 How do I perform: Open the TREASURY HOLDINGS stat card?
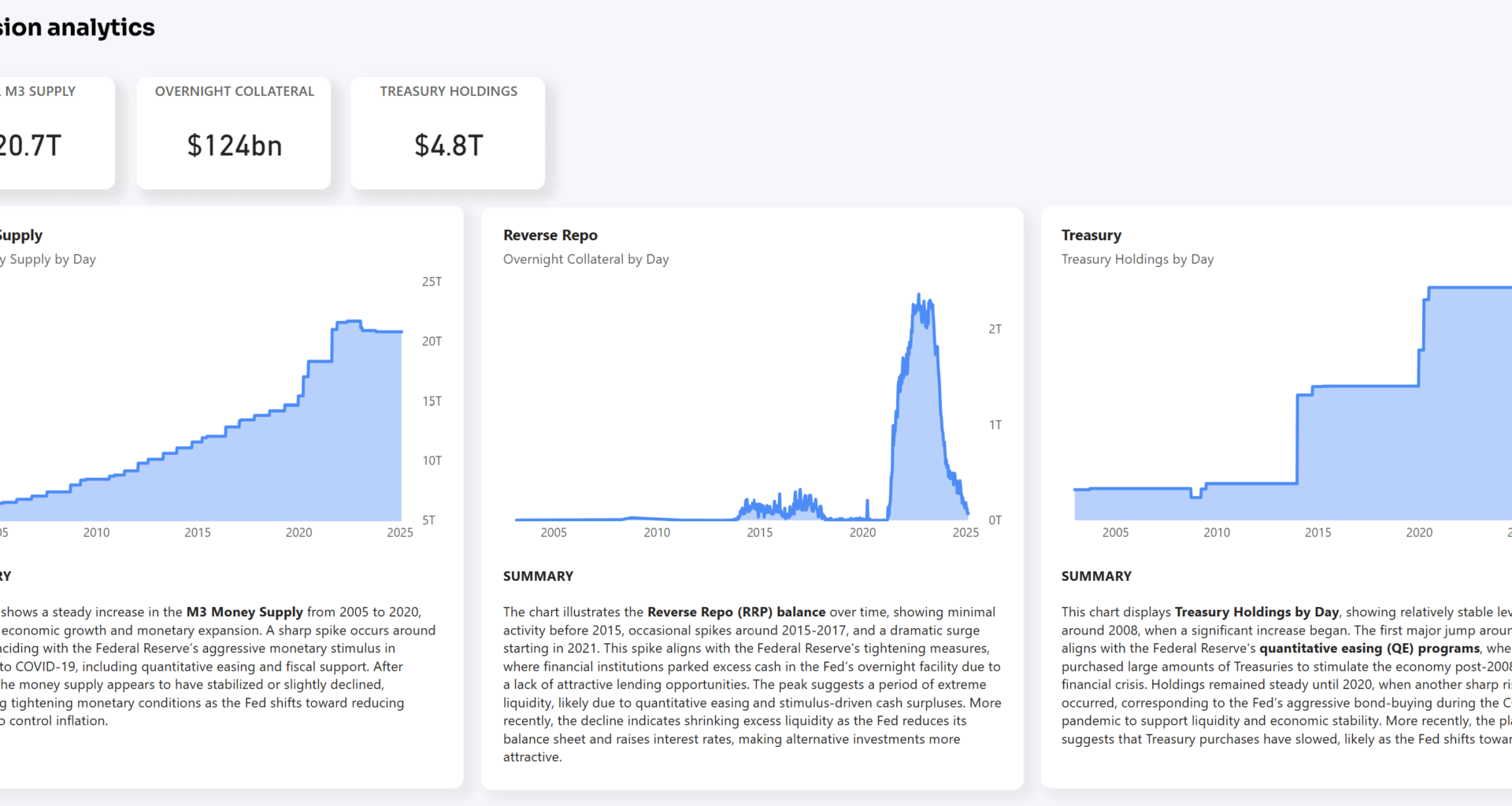(x=447, y=132)
